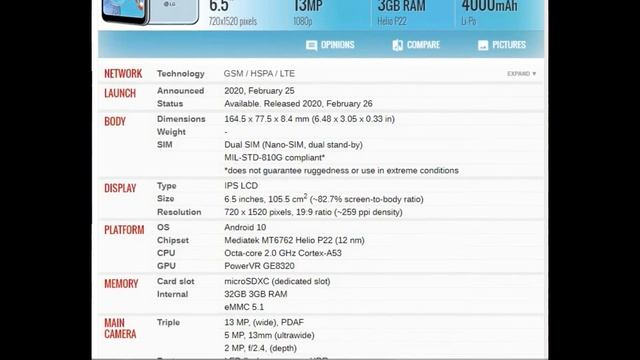Viewport: 640px width, 360px height.
Task: Click the NETWORK section heading
Action: point(123,73)
